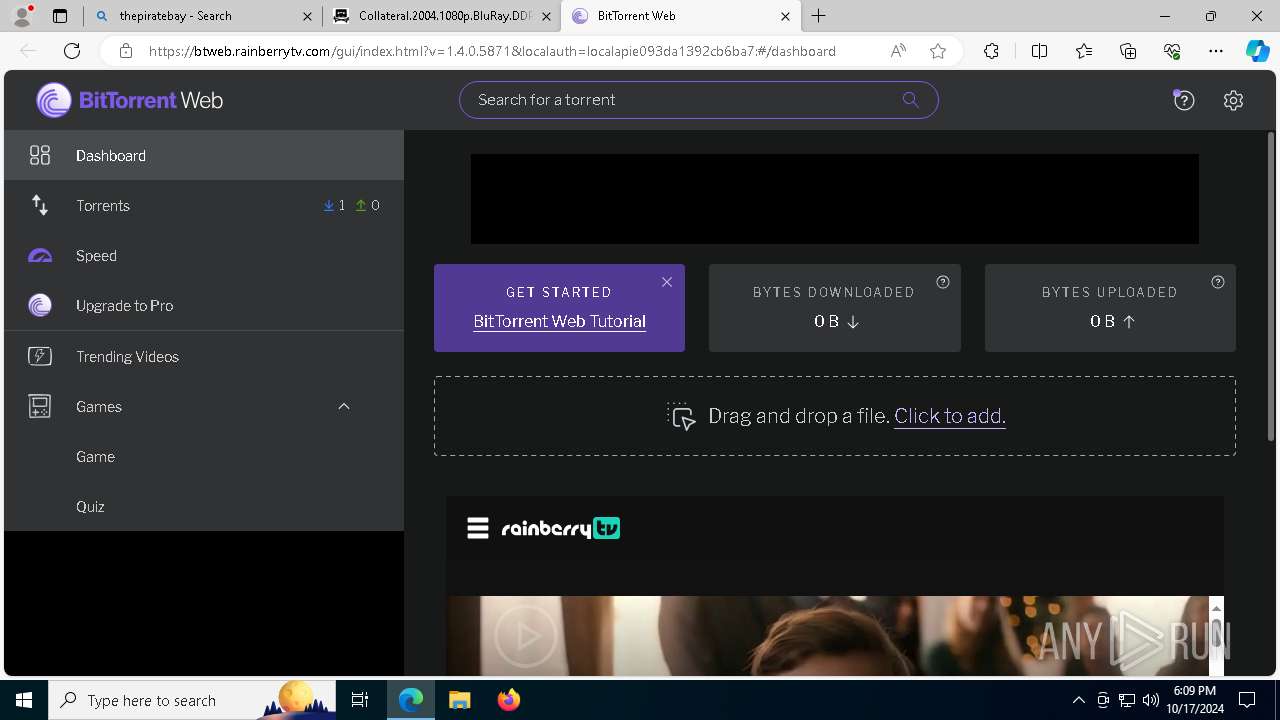Click the rainberry tv logo
Image resolution: width=1280 pixels, height=720 pixels.
tap(560, 528)
